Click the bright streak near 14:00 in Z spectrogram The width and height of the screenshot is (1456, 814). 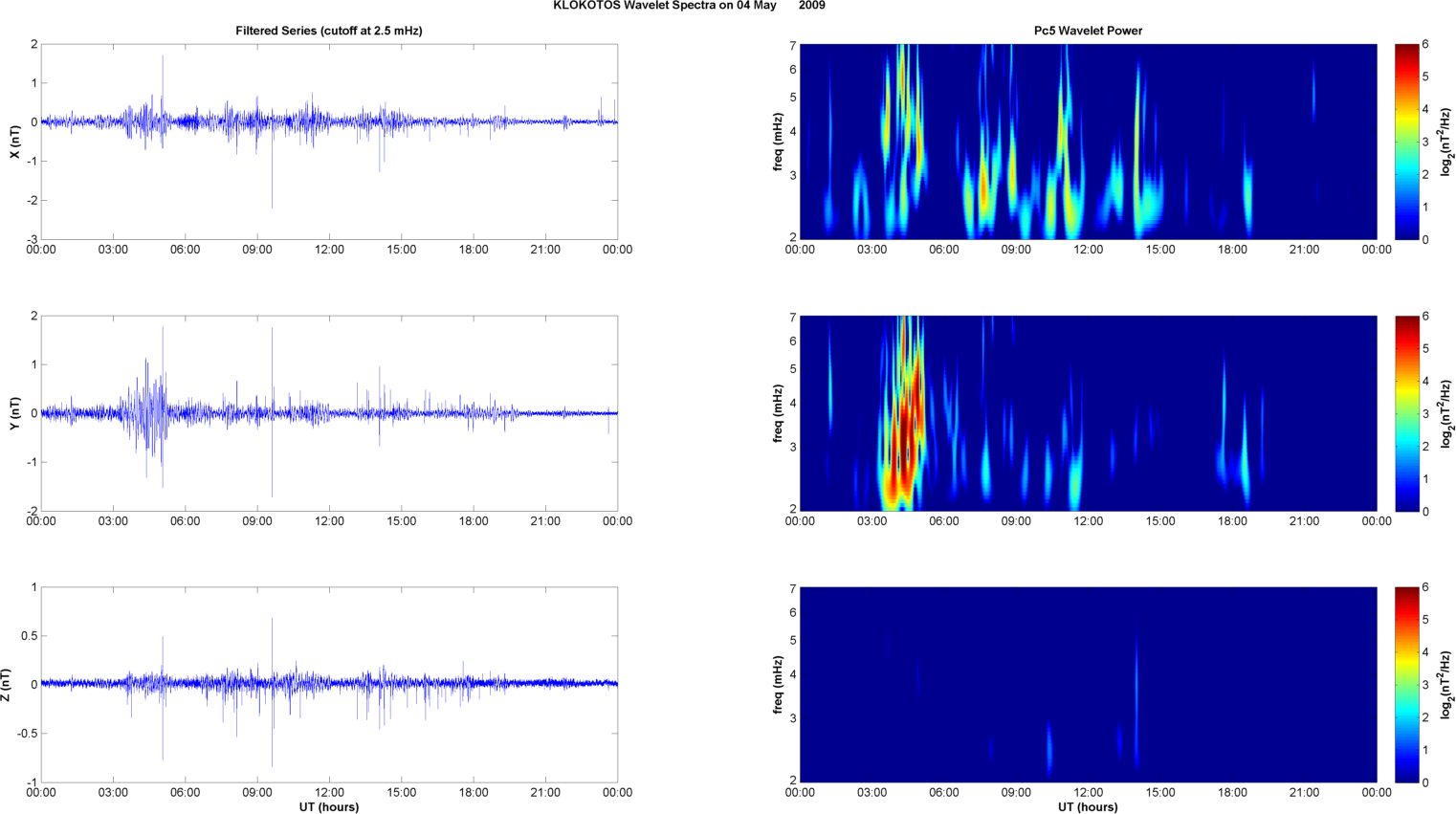tap(1136, 698)
